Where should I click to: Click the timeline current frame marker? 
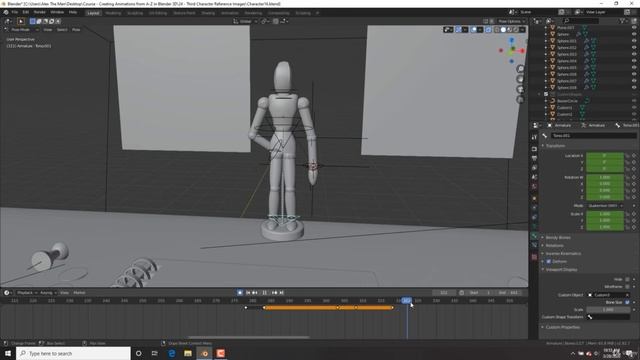407,301
